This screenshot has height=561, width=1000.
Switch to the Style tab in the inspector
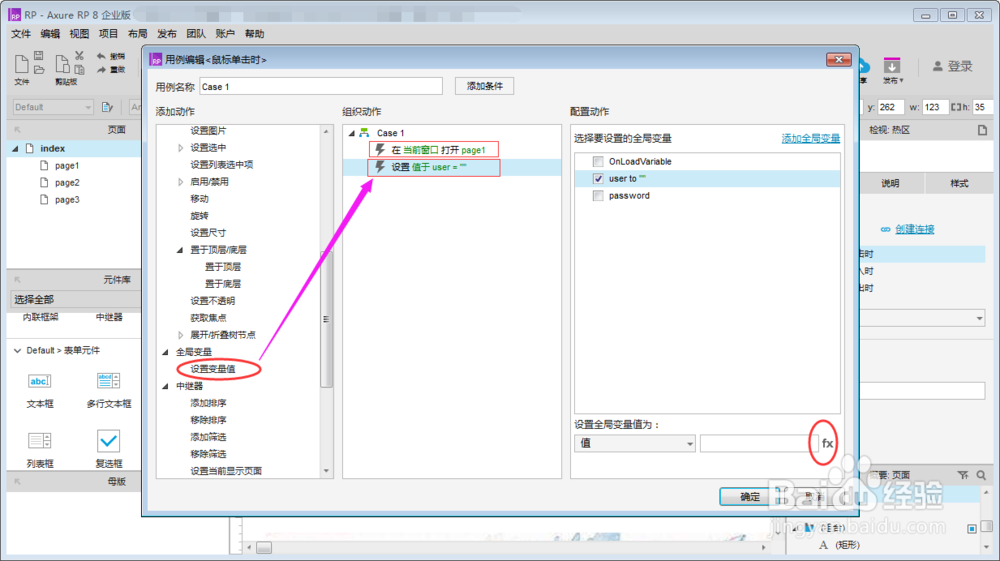click(959, 183)
